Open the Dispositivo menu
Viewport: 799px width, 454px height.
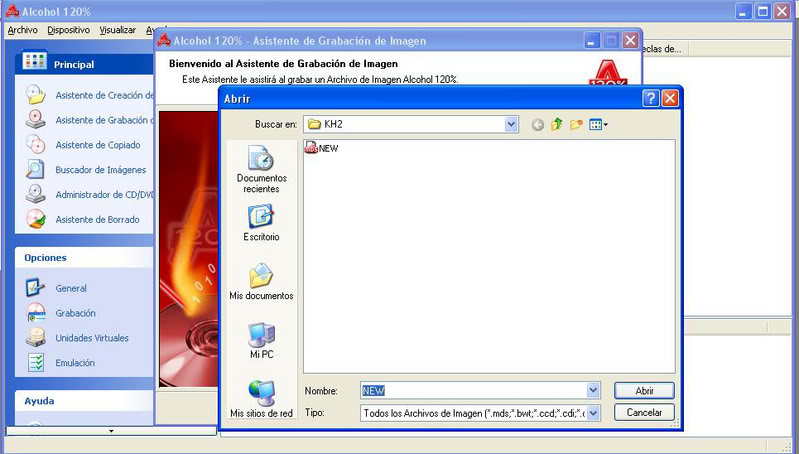(68, 30)
